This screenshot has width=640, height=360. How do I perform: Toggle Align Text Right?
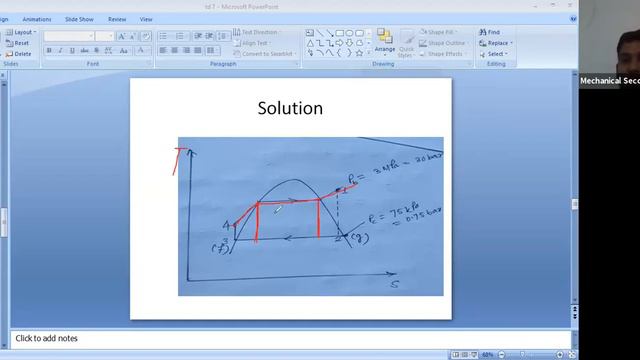(x=187, y=50)
